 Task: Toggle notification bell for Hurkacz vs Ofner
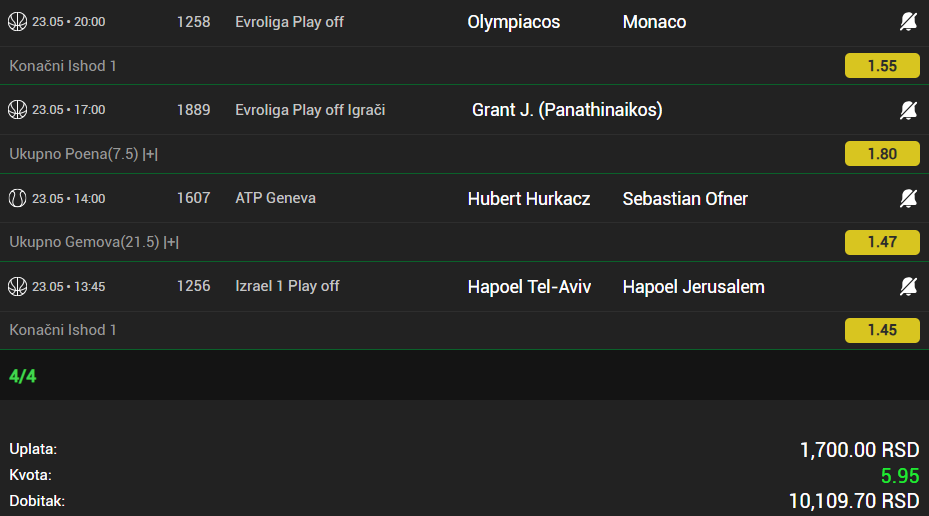908,198
